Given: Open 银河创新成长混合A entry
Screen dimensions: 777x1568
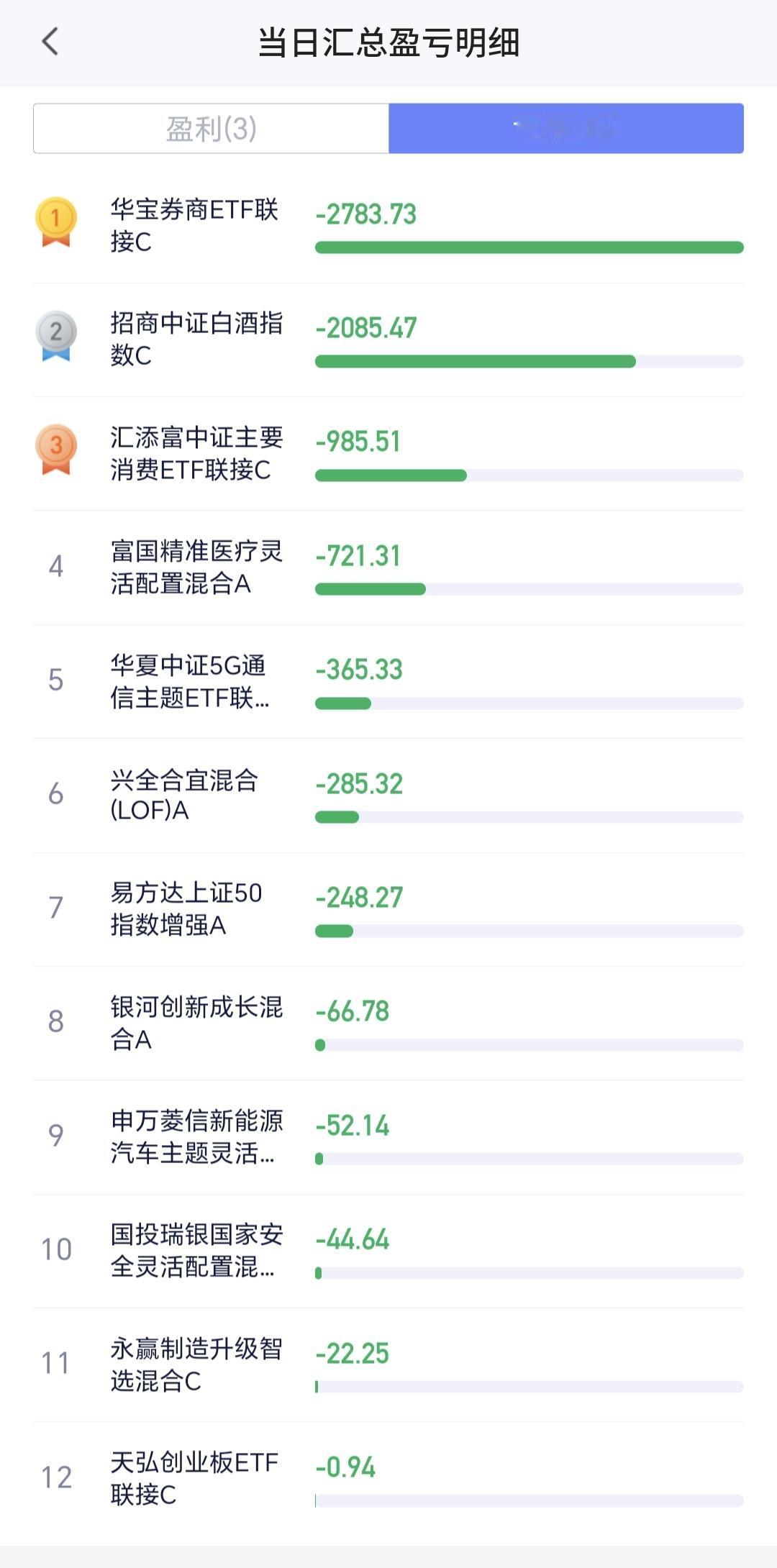Looking at the screenshot, I should point(388,1023).
